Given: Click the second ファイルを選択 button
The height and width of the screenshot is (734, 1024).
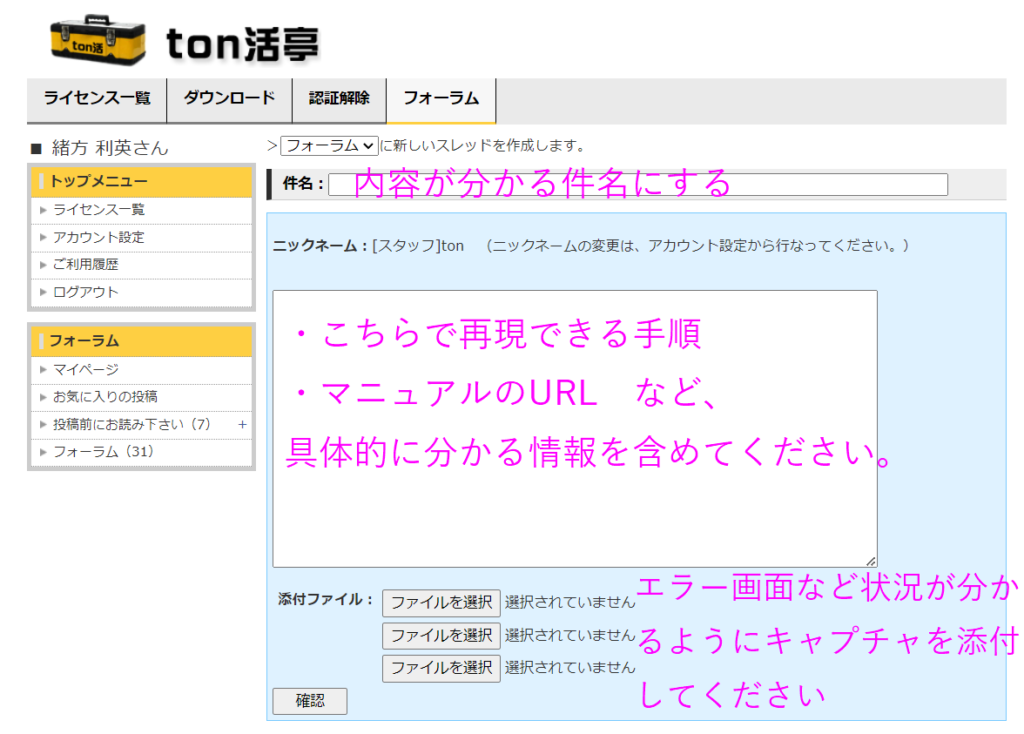Looking at the screenshot, I should pyautogui.click(x=441, y=635).
